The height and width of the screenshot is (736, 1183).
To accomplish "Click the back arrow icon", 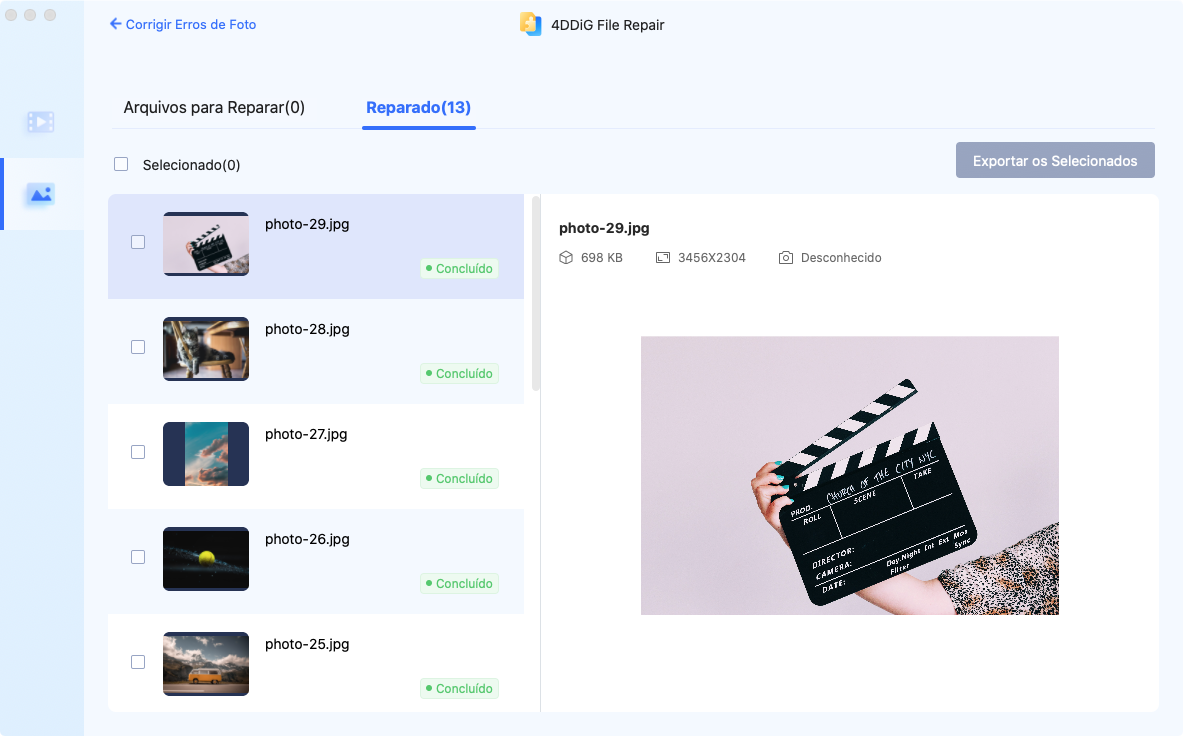I will 115,24.
